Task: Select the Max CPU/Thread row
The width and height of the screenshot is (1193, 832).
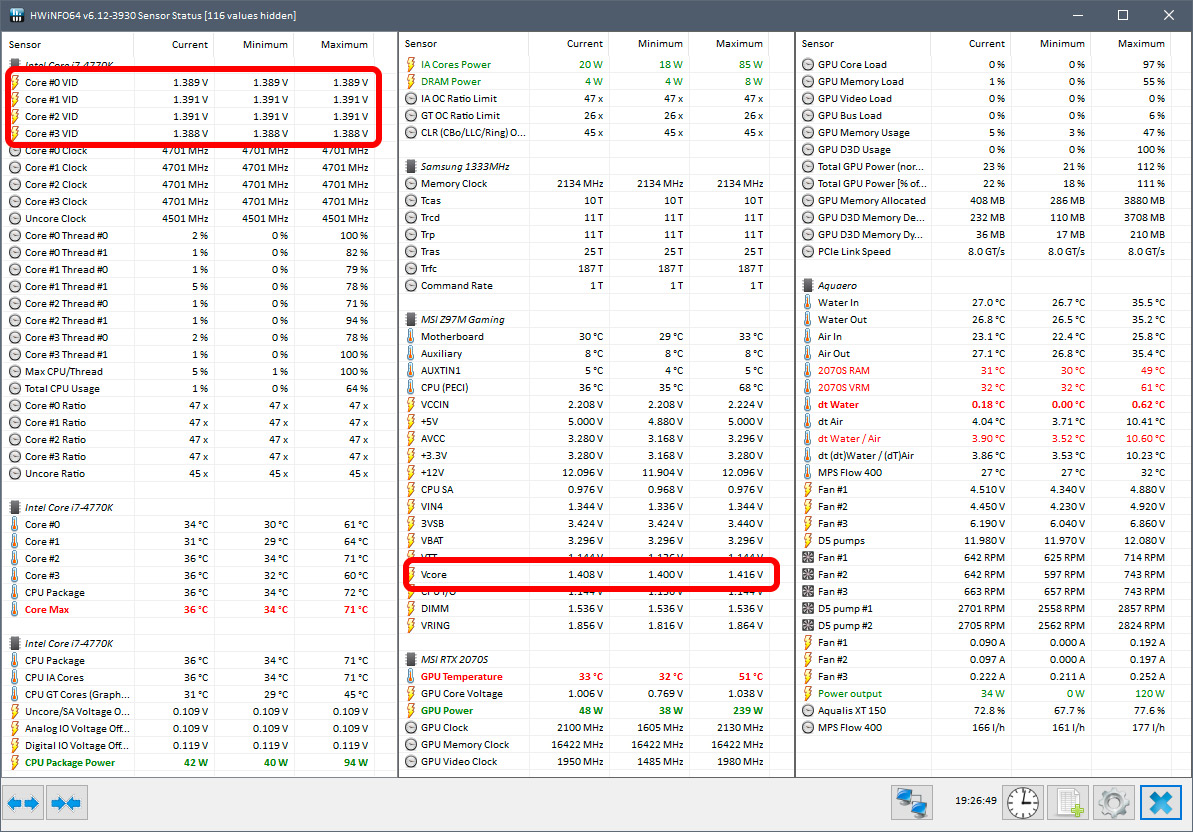Action: click(189, 371)
